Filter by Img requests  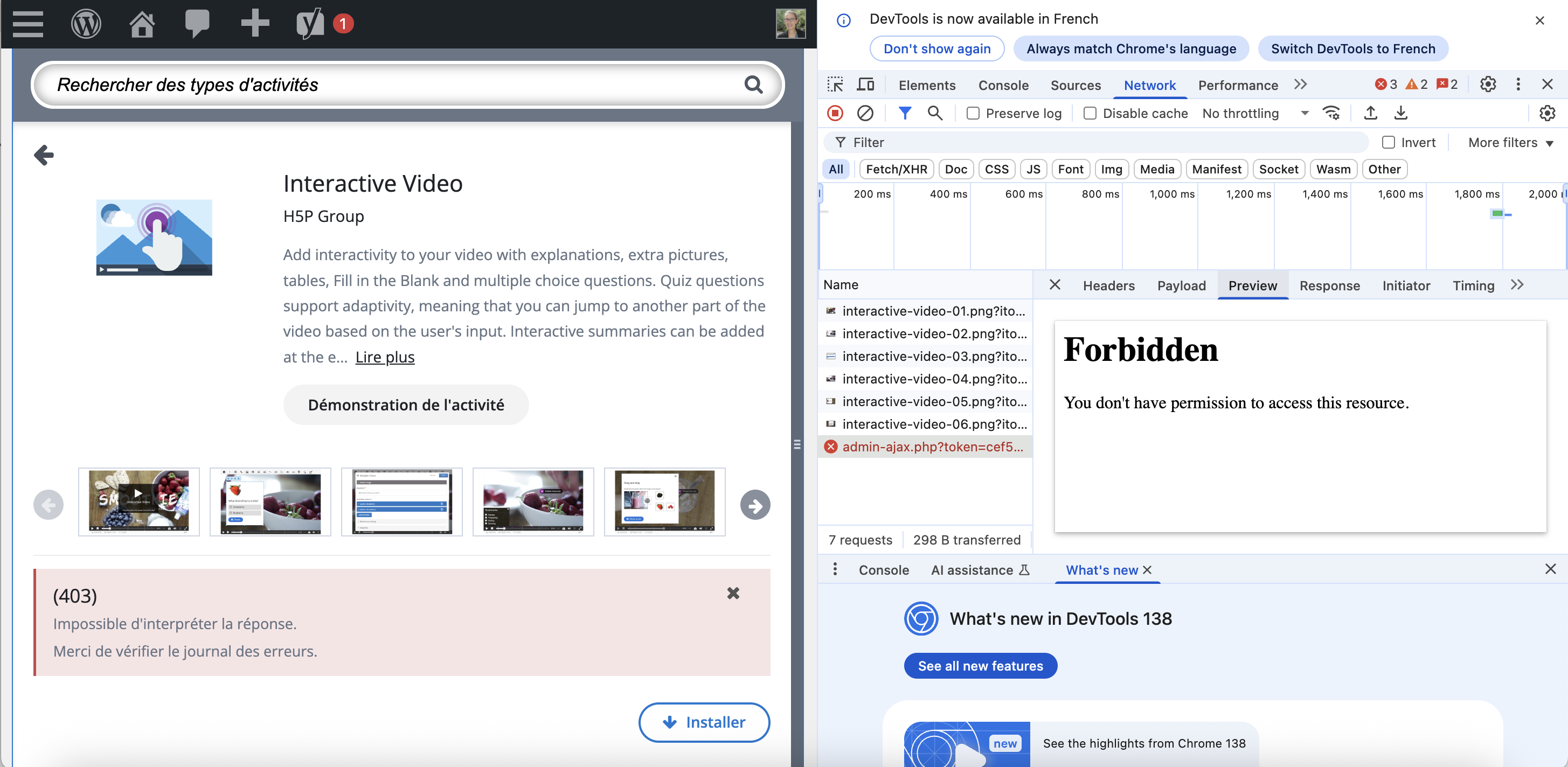(x=1111, y=169)
